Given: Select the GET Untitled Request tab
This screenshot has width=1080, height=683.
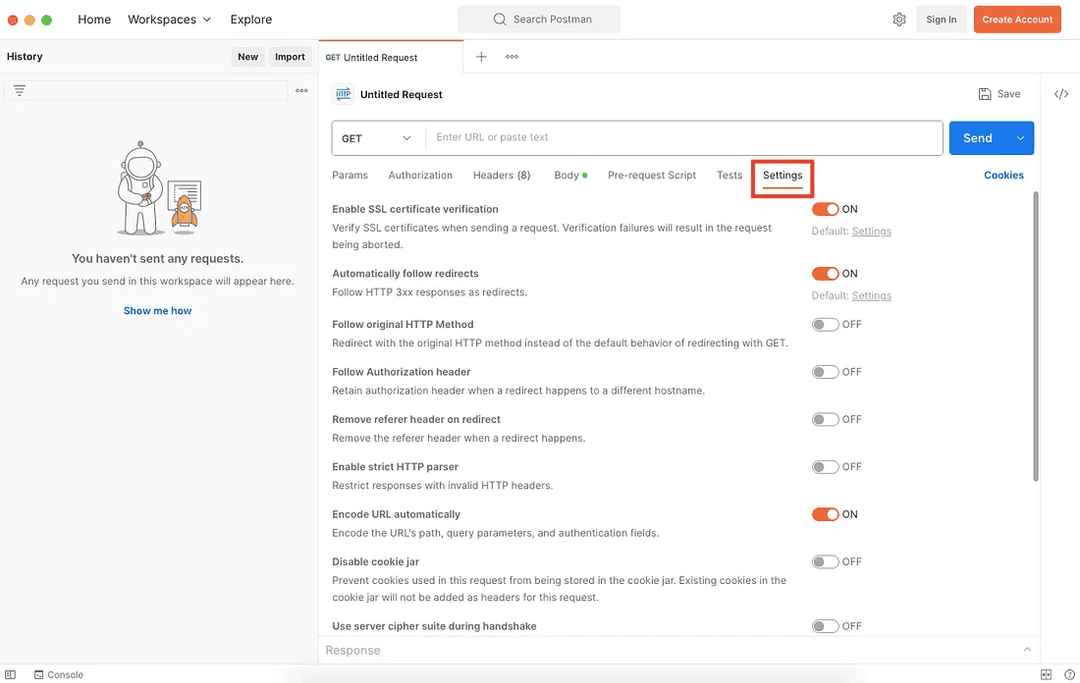Looking at the screenshot, I should coord(391,57).
